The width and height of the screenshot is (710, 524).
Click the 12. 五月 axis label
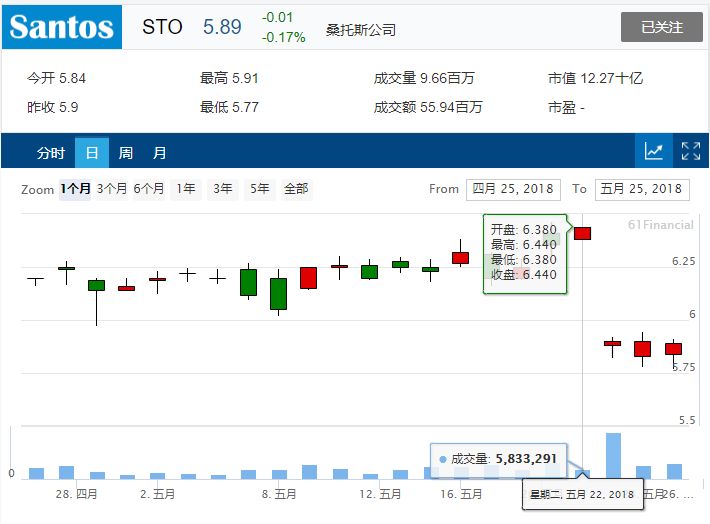pos(380,494)
